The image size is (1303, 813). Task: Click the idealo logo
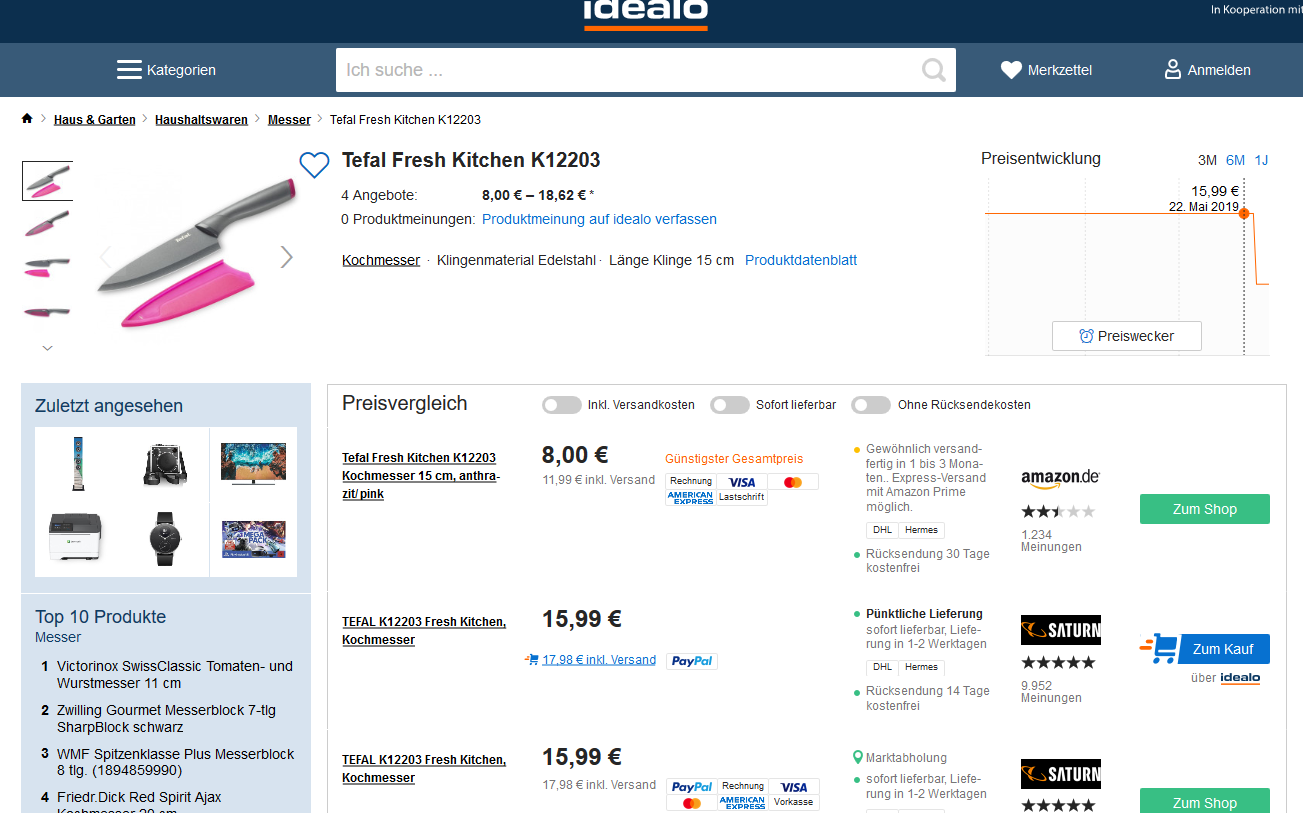tap(645, 12)
